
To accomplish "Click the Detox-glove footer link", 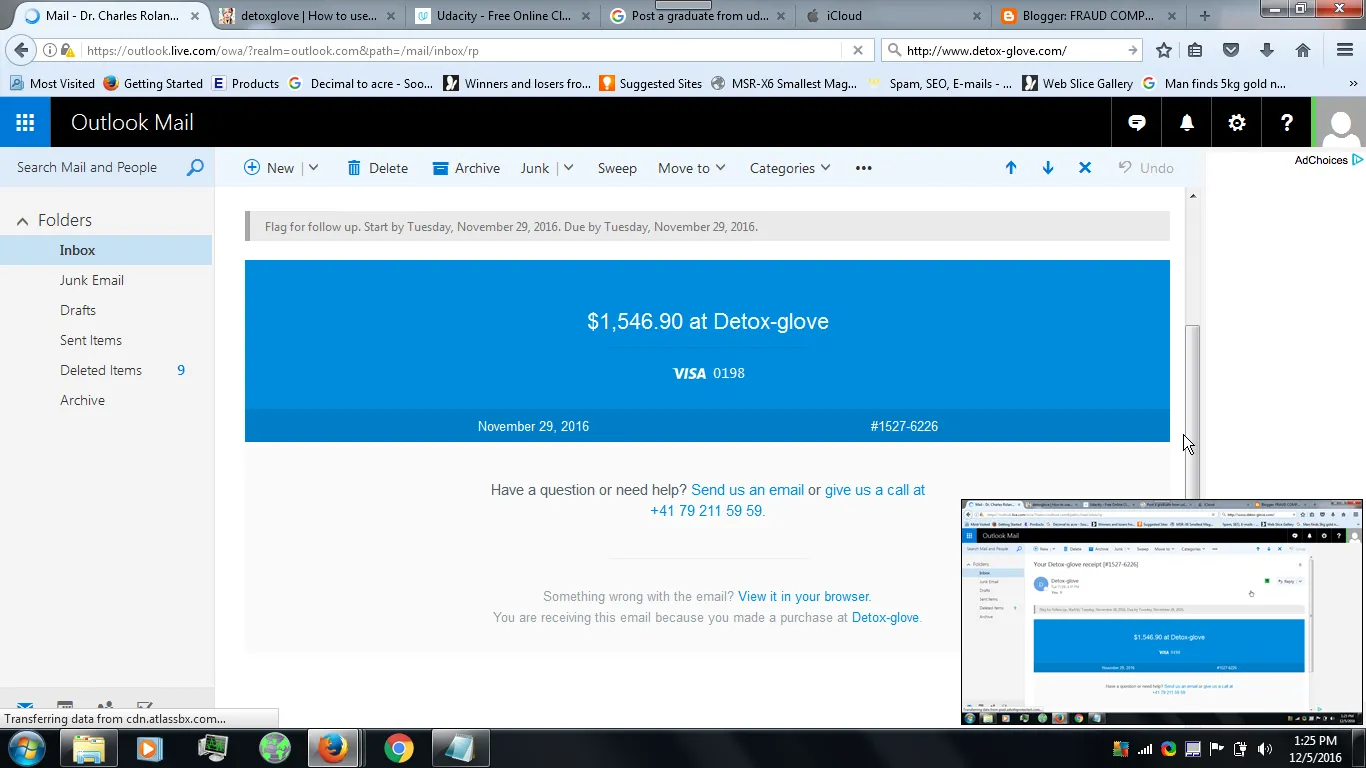I will pyautogui.click(x=885, y=617).
